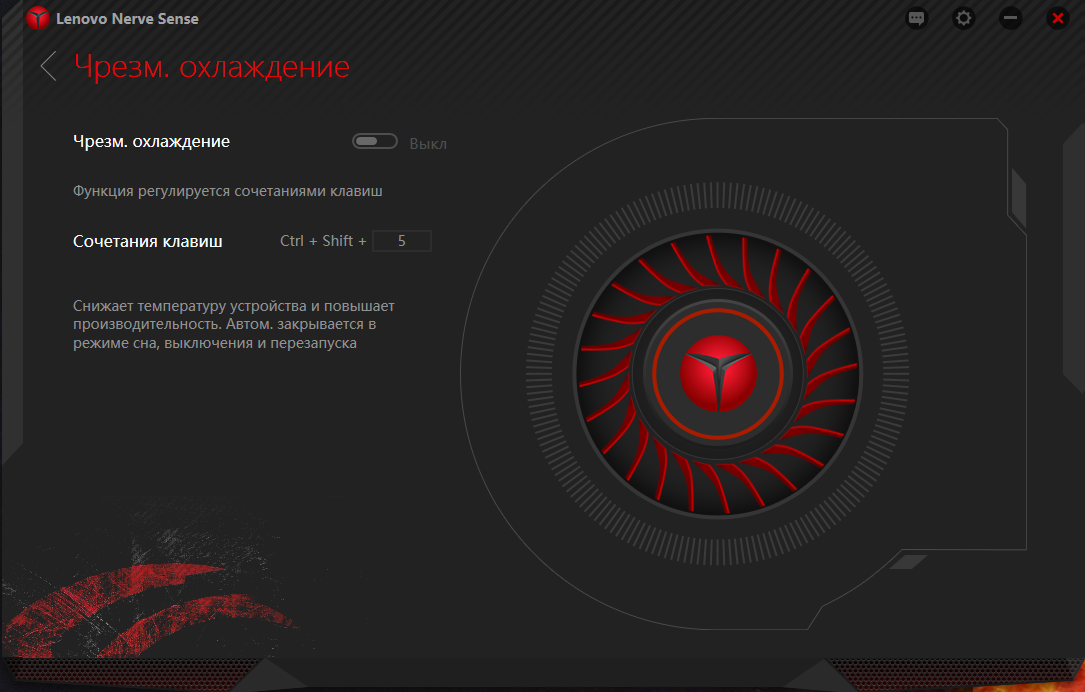Click the Функция регулируется сочетаниями клавиш note

[228, 191]
